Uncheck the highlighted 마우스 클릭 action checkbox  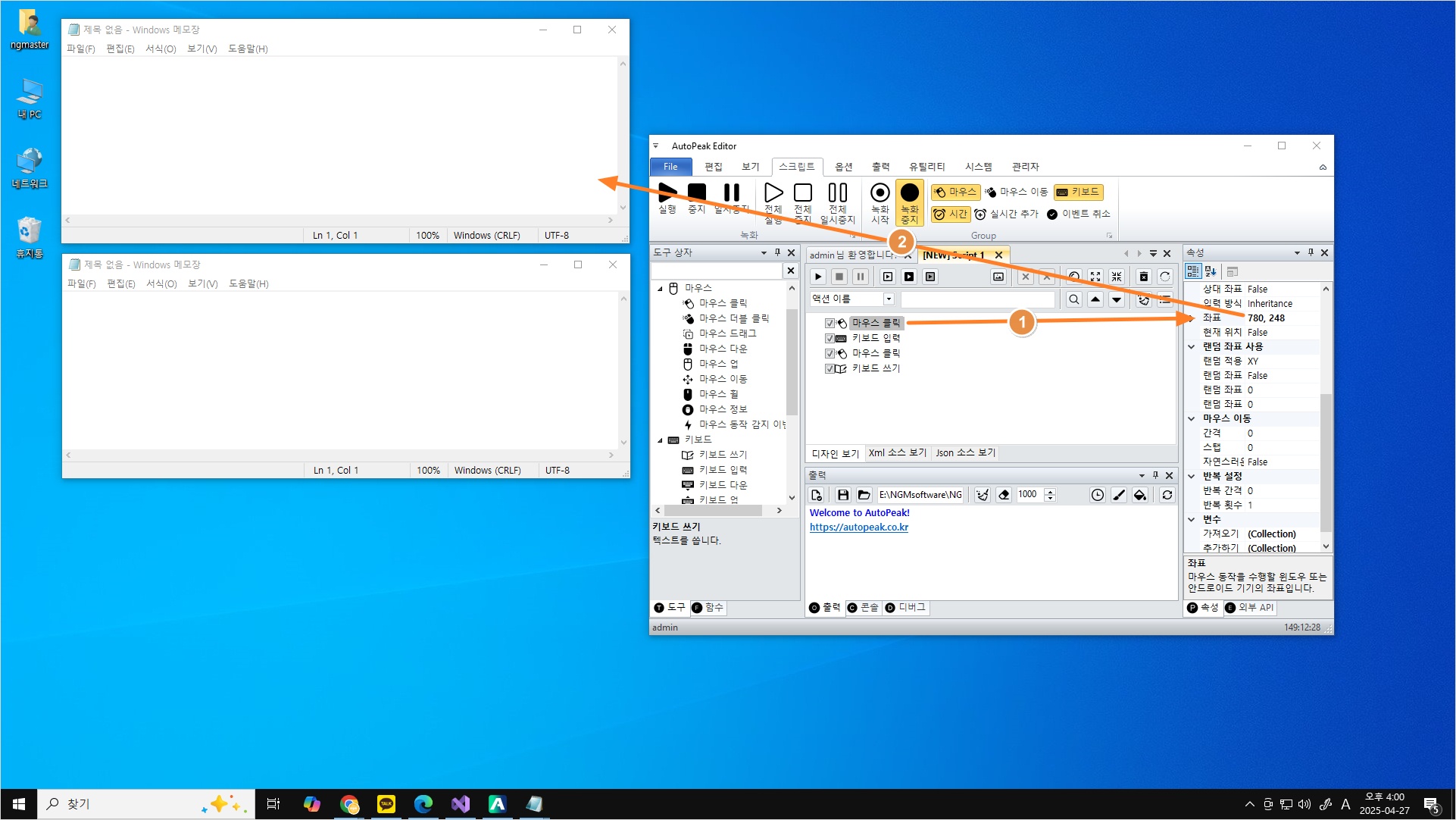click(x=830, y=323)
